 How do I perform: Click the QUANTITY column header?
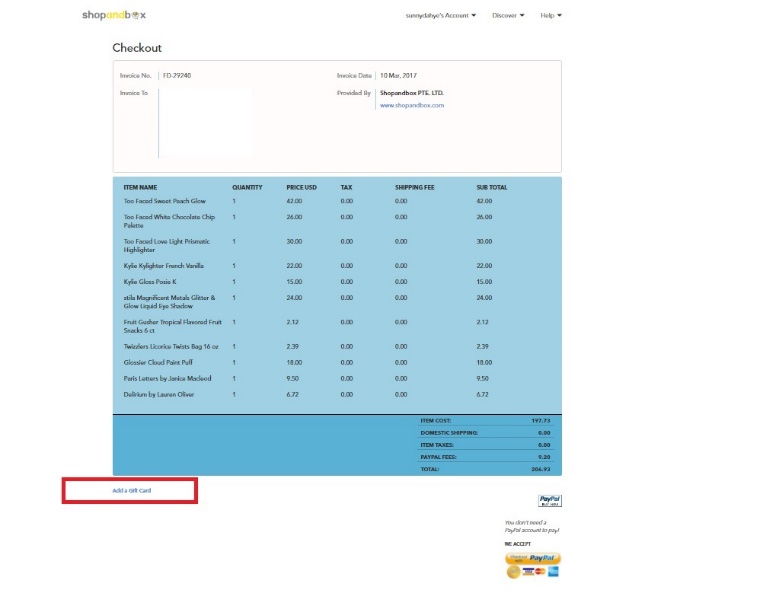coord(247,188)
